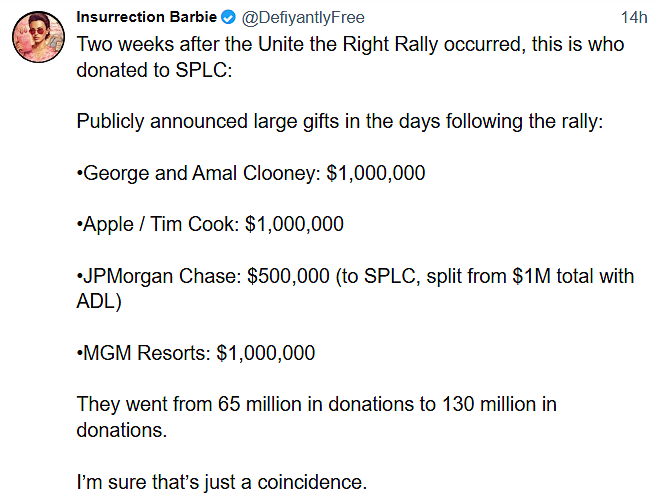This screenshot has height=503, width=659.
Task: Click the '65 million' figure
Action: (x=259, y=404)
